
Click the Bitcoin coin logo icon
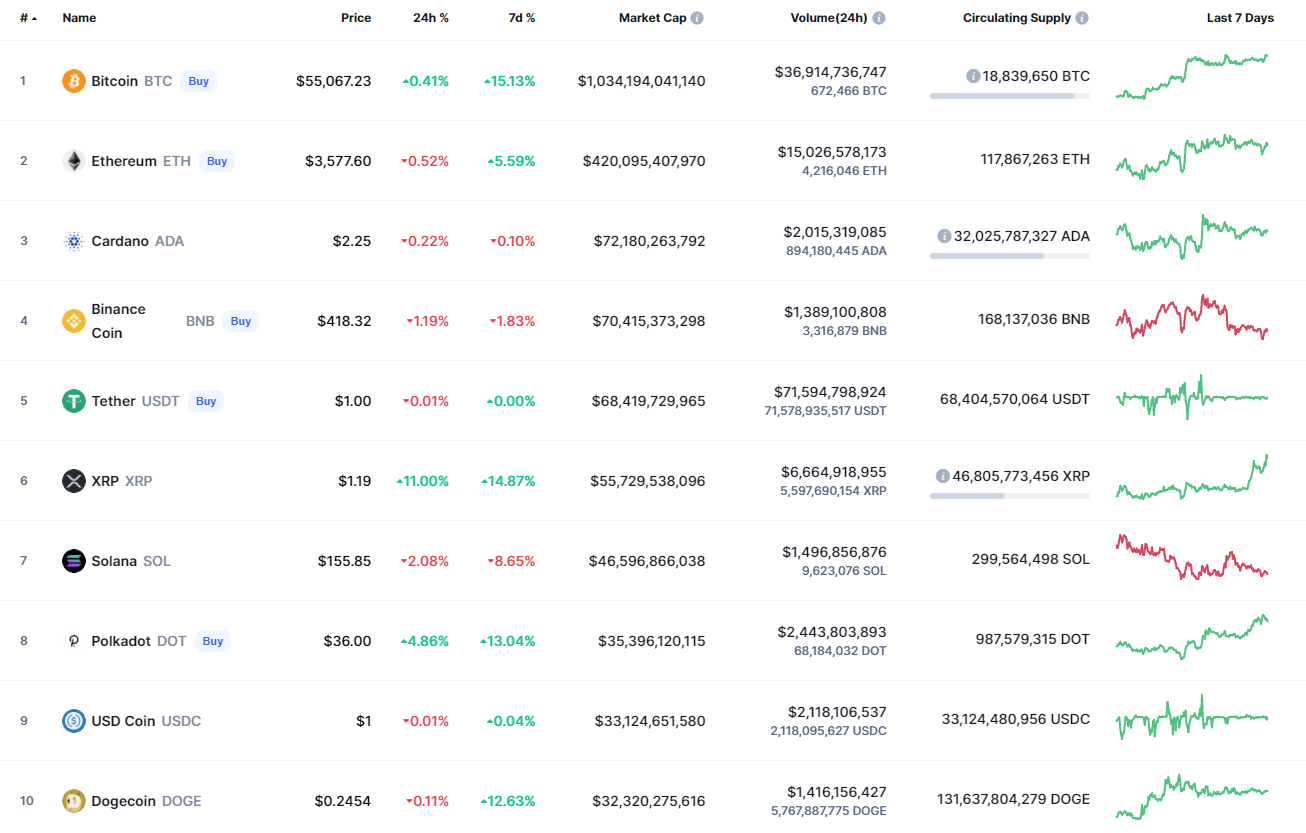click(74, 81)
